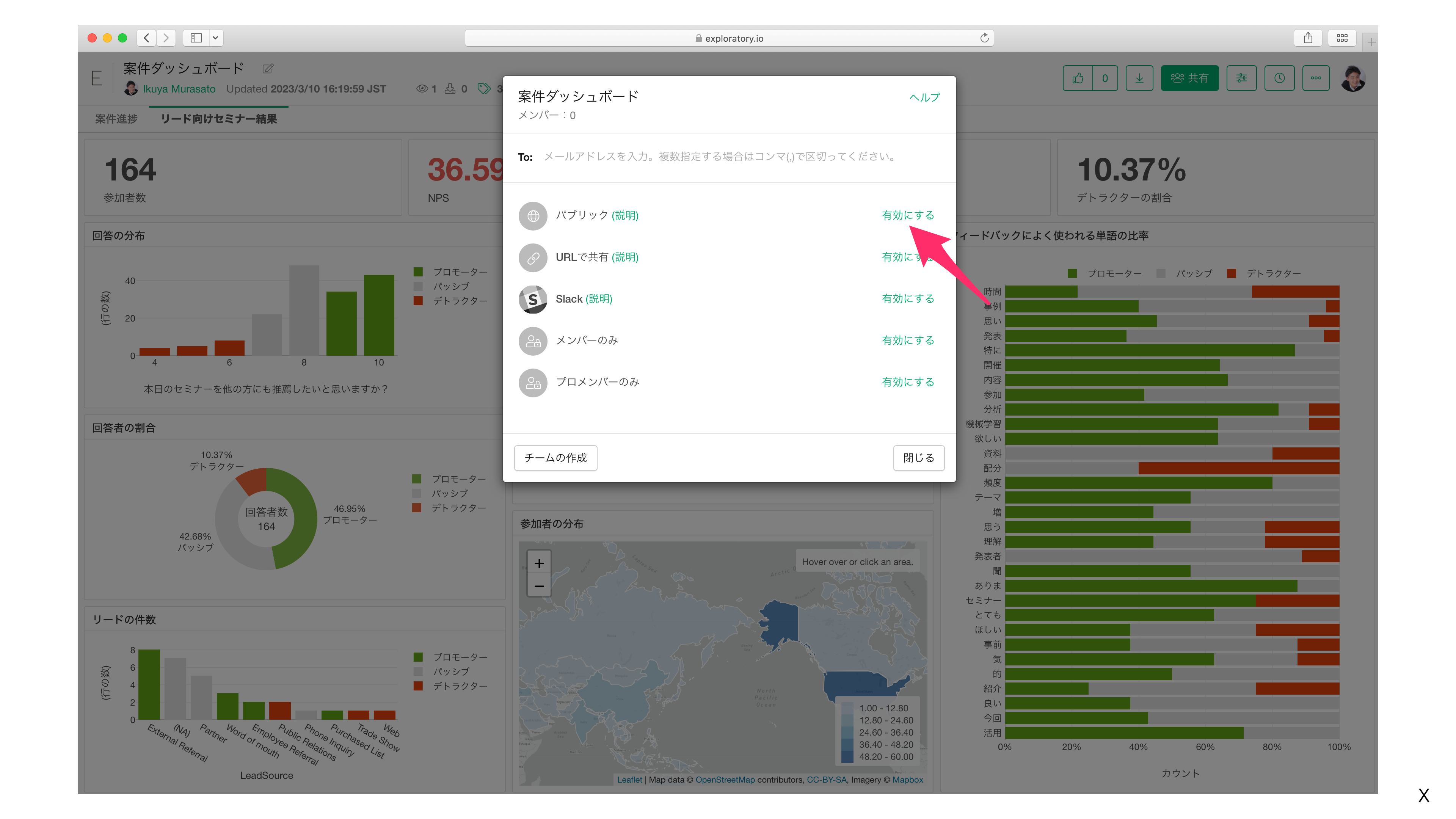Open CC-BY-SA license link
1456x819 pixels.
pyautogui.click(x=826, y=780)
